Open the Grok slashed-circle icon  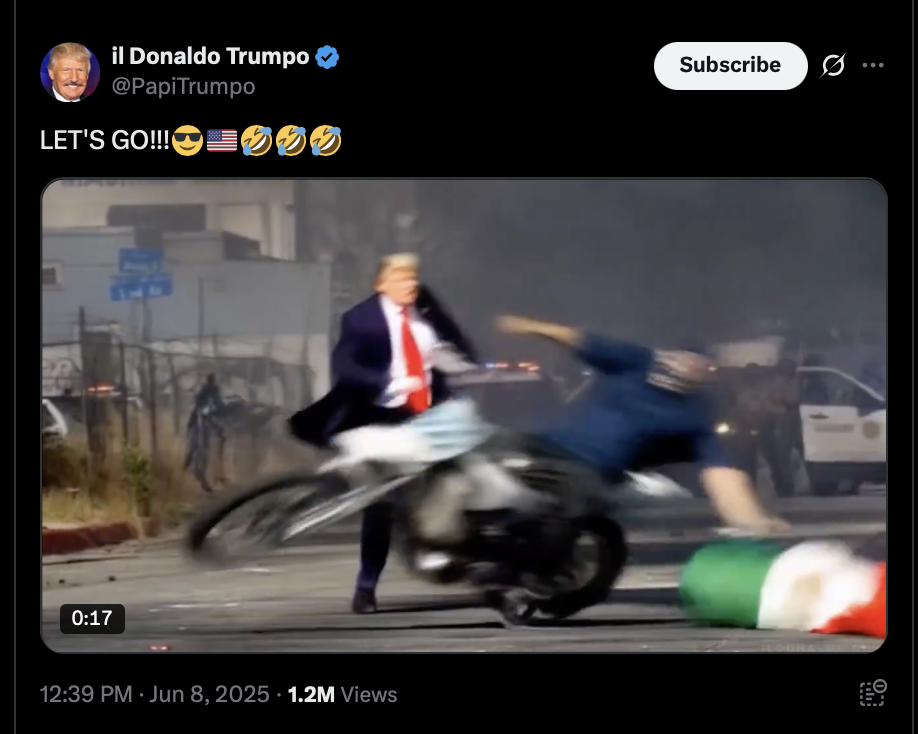coord(833,65)
